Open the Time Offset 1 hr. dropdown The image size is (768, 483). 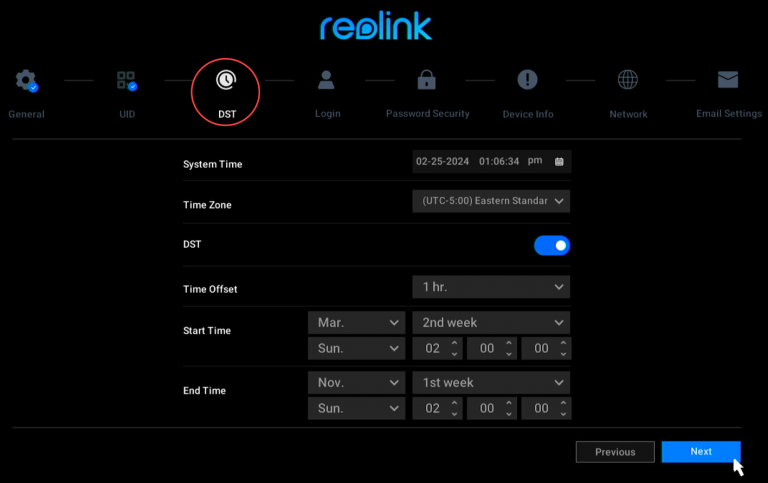(x=491, y=287)
